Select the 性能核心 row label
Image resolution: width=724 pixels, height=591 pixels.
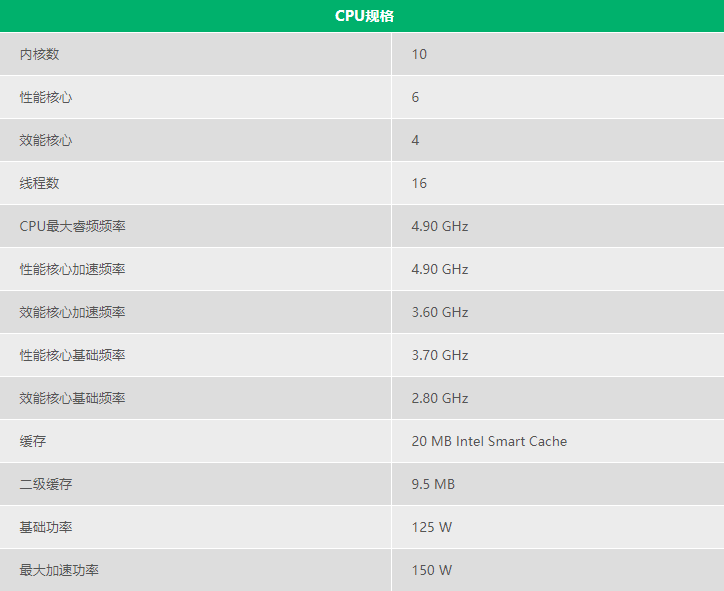[x=46, y=97]
